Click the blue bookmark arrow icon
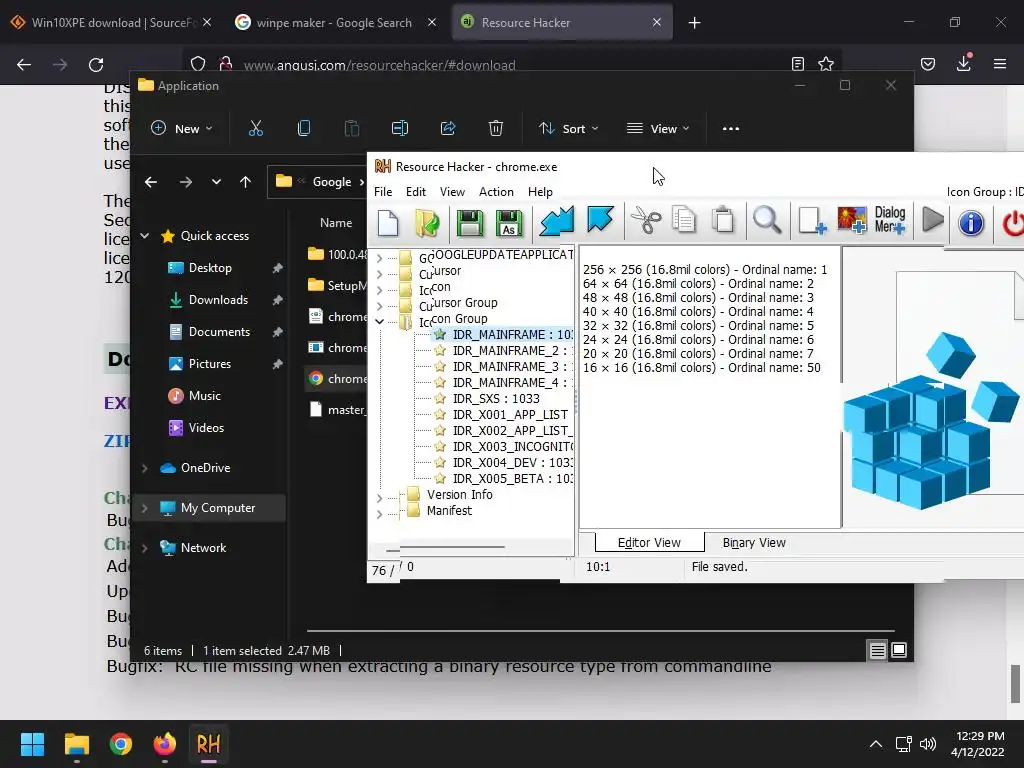 coord(600,219)
